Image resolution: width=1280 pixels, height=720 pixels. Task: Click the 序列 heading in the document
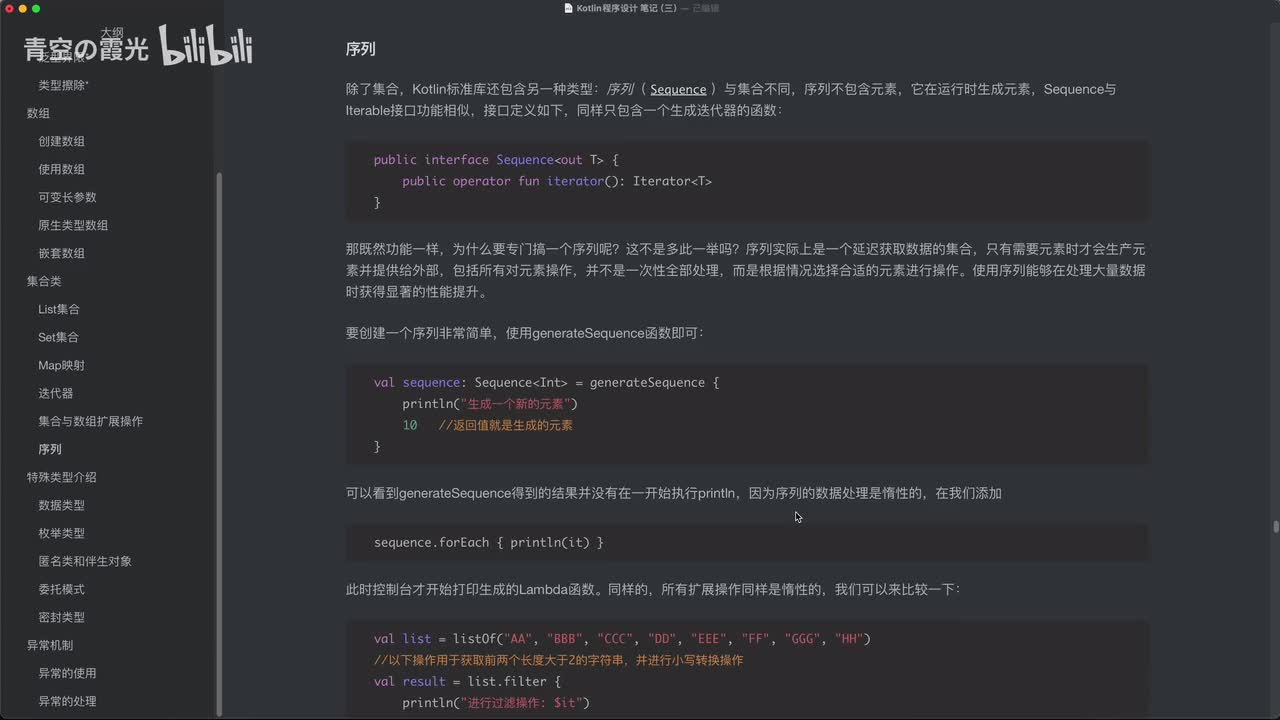[x=360, y=49]
